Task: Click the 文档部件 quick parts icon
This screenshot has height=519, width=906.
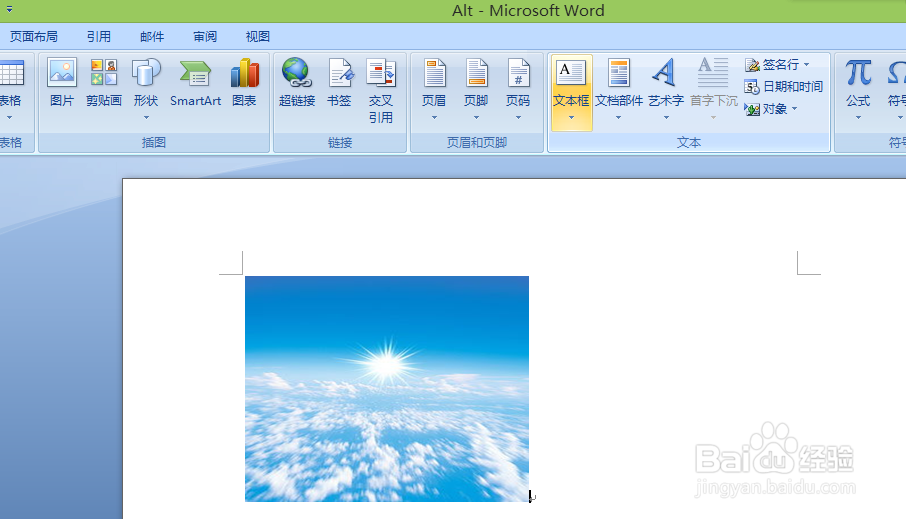Action: (x=618, y=73)
